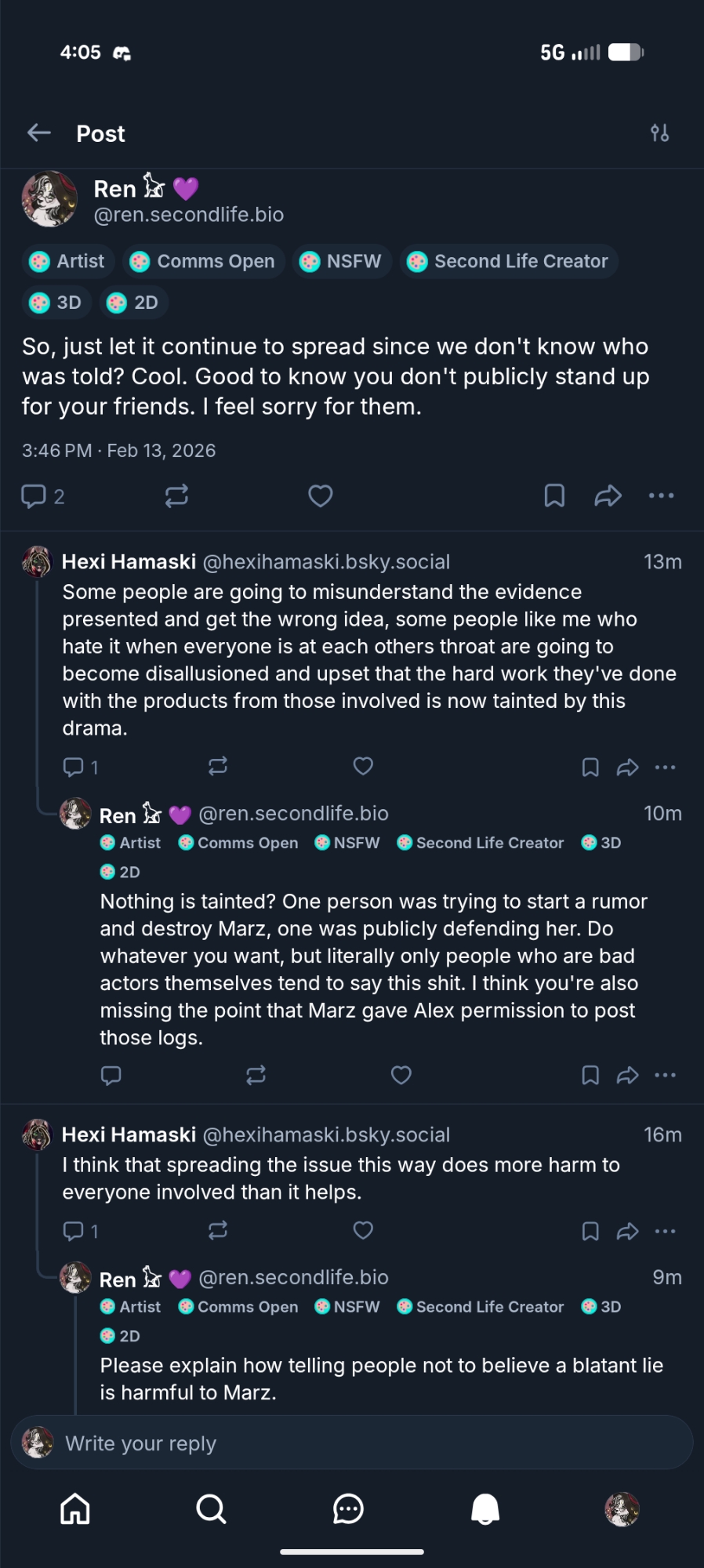
Task: Tap the Write your reply field
Action: pos(352,1443)
